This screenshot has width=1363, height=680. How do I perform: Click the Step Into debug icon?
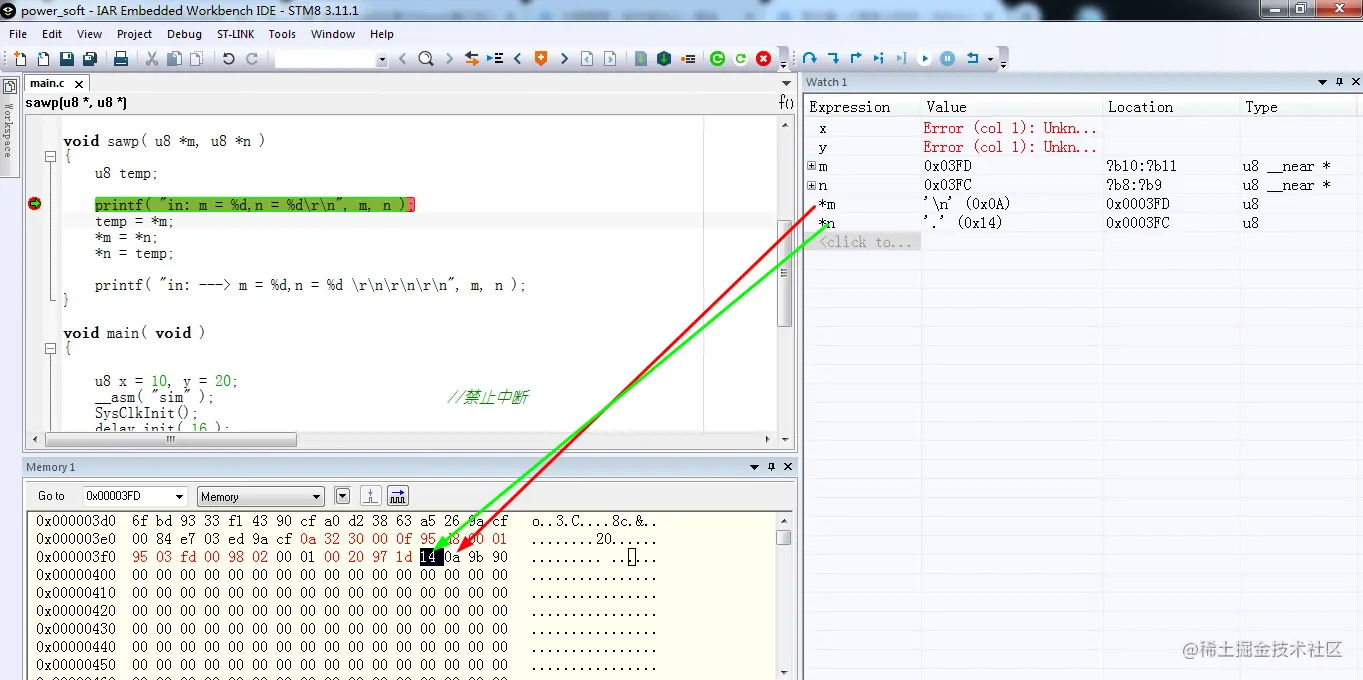833,59
